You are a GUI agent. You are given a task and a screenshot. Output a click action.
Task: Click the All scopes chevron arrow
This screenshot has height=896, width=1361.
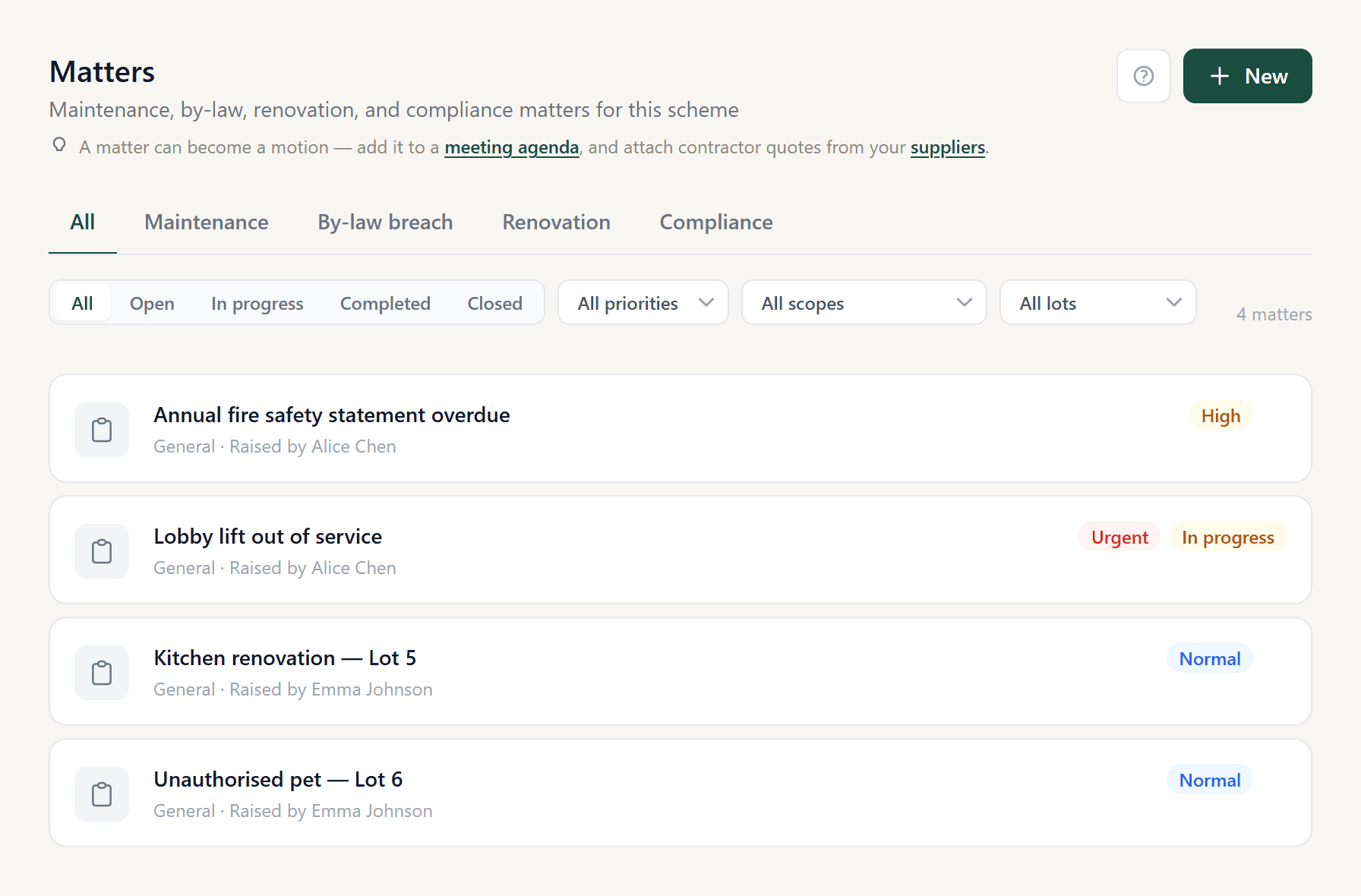[965, 302]
